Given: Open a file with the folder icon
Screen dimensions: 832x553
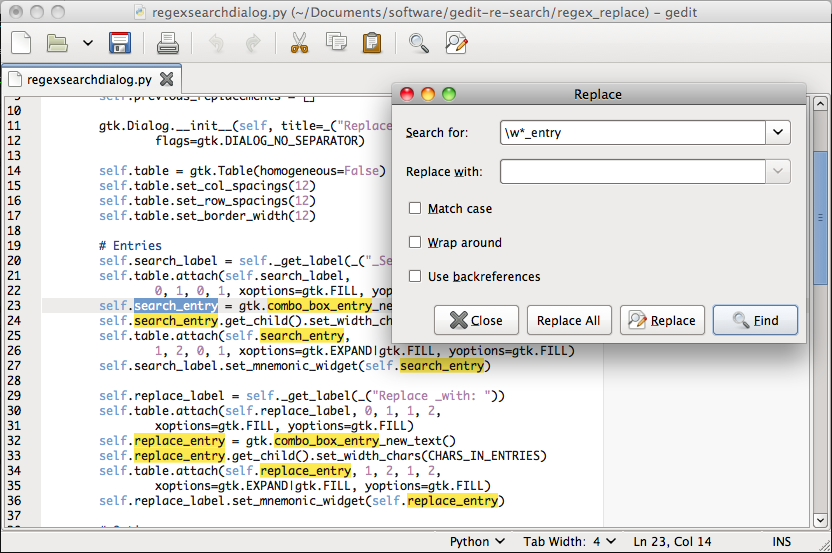Looking at the screenshot, I should [57, 43].
